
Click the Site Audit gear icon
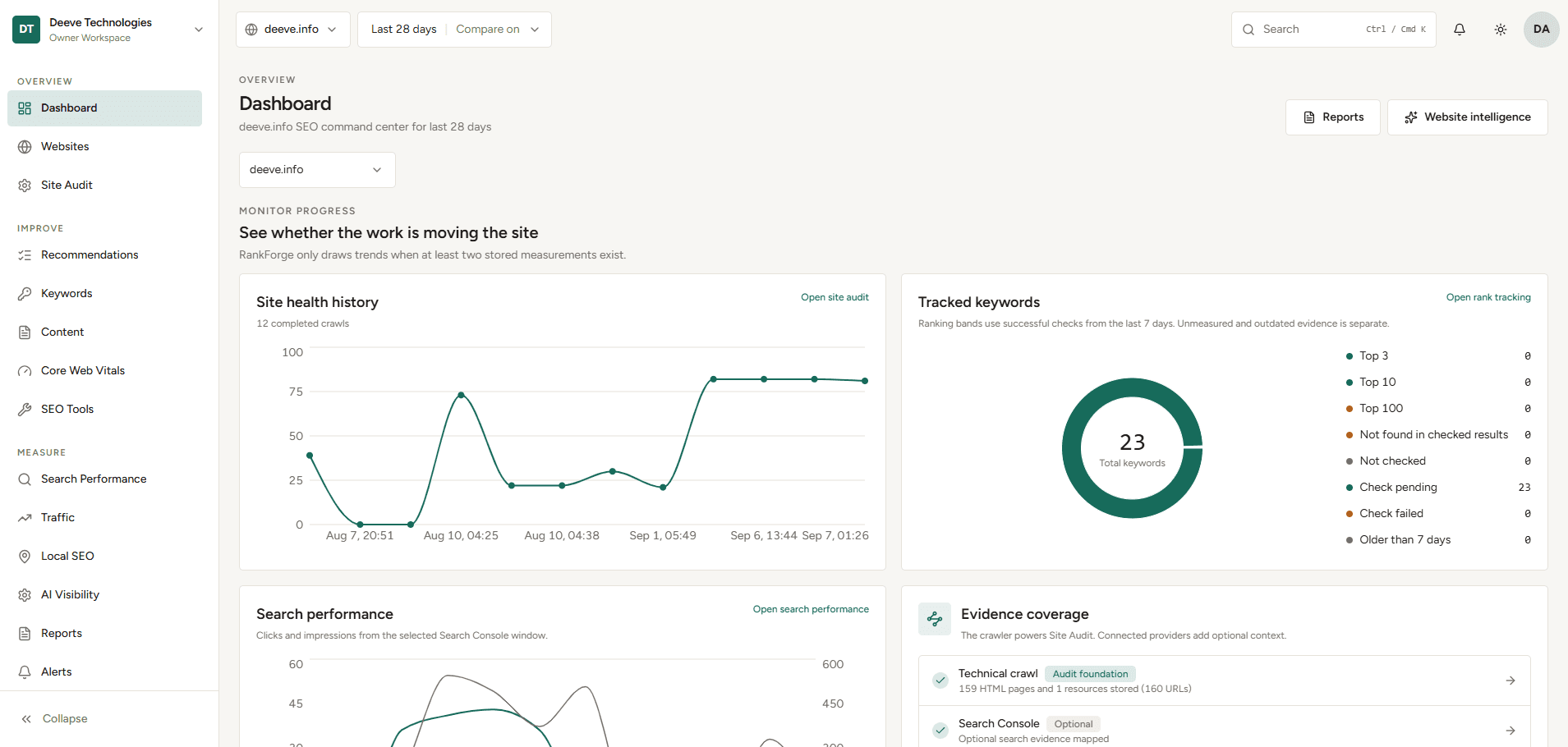click(25, 186)
